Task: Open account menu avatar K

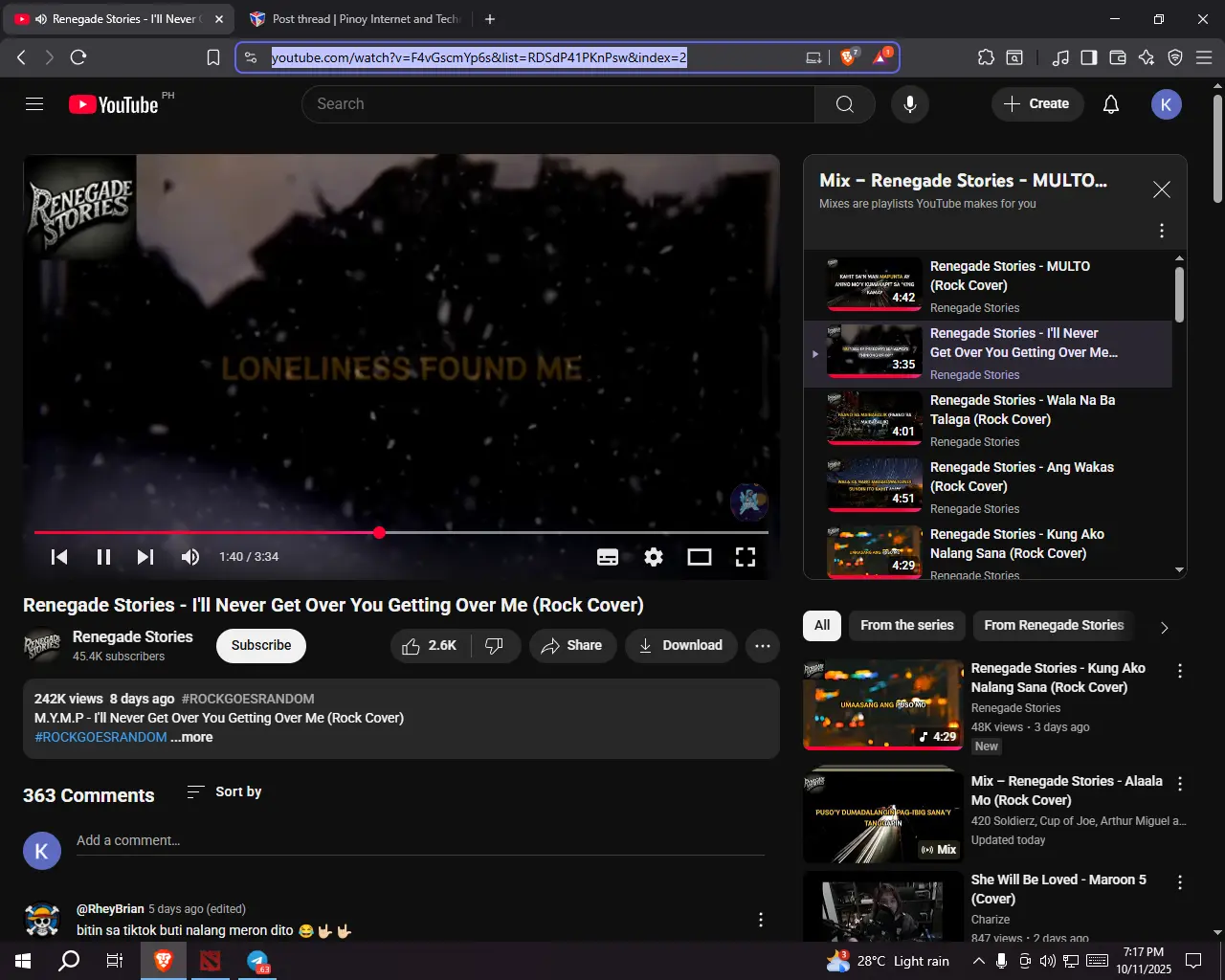Action: coord(1166,104)
